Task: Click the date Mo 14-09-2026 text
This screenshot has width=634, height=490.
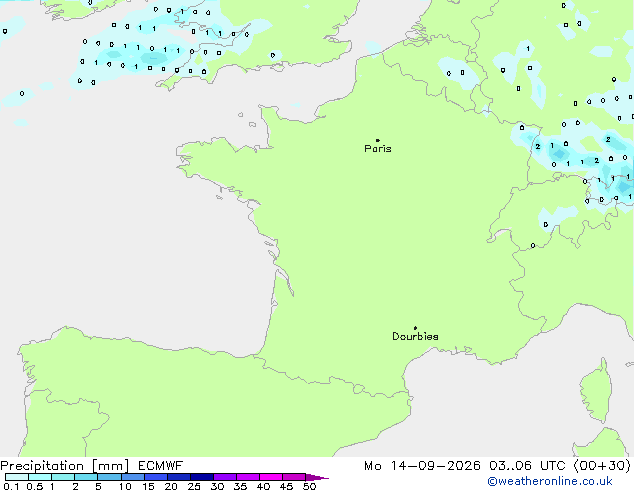Action: (422, 466)
